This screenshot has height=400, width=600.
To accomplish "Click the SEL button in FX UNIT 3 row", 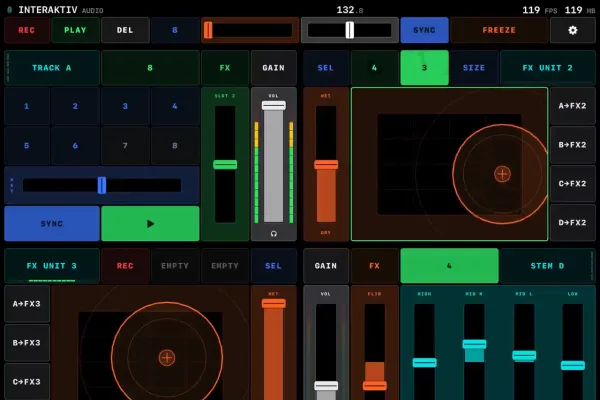I will tap(274, 266).
